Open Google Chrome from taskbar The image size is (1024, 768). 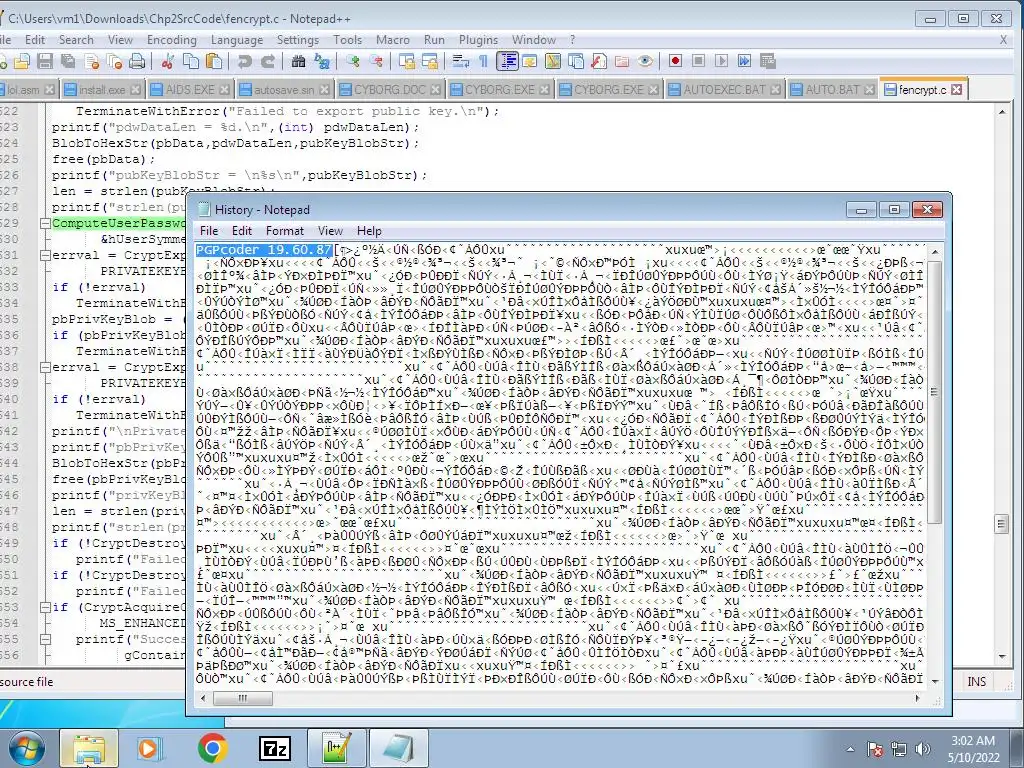[212, 748]
